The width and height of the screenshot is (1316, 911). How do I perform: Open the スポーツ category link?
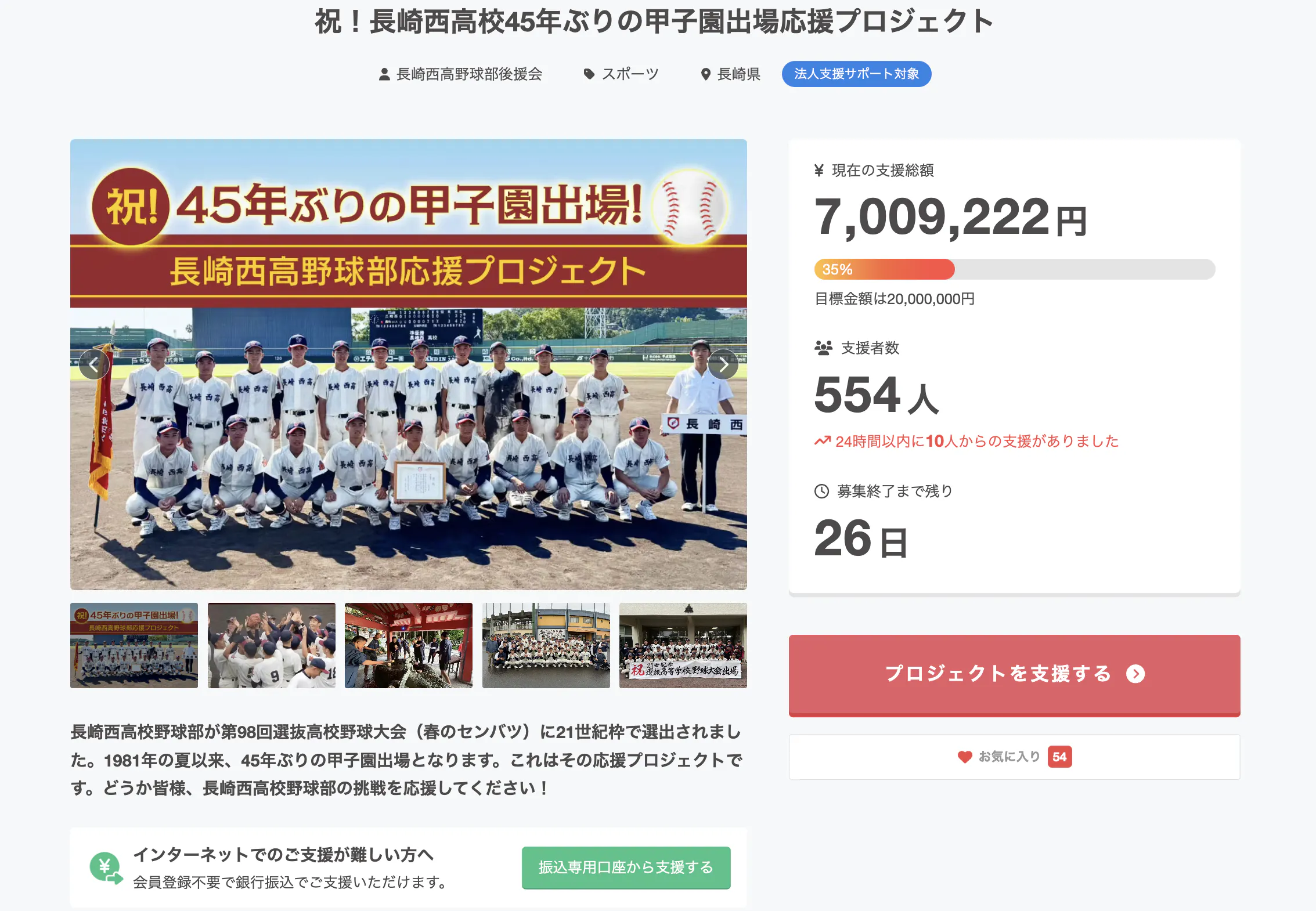pyautogui.click(x=630, y=74)
